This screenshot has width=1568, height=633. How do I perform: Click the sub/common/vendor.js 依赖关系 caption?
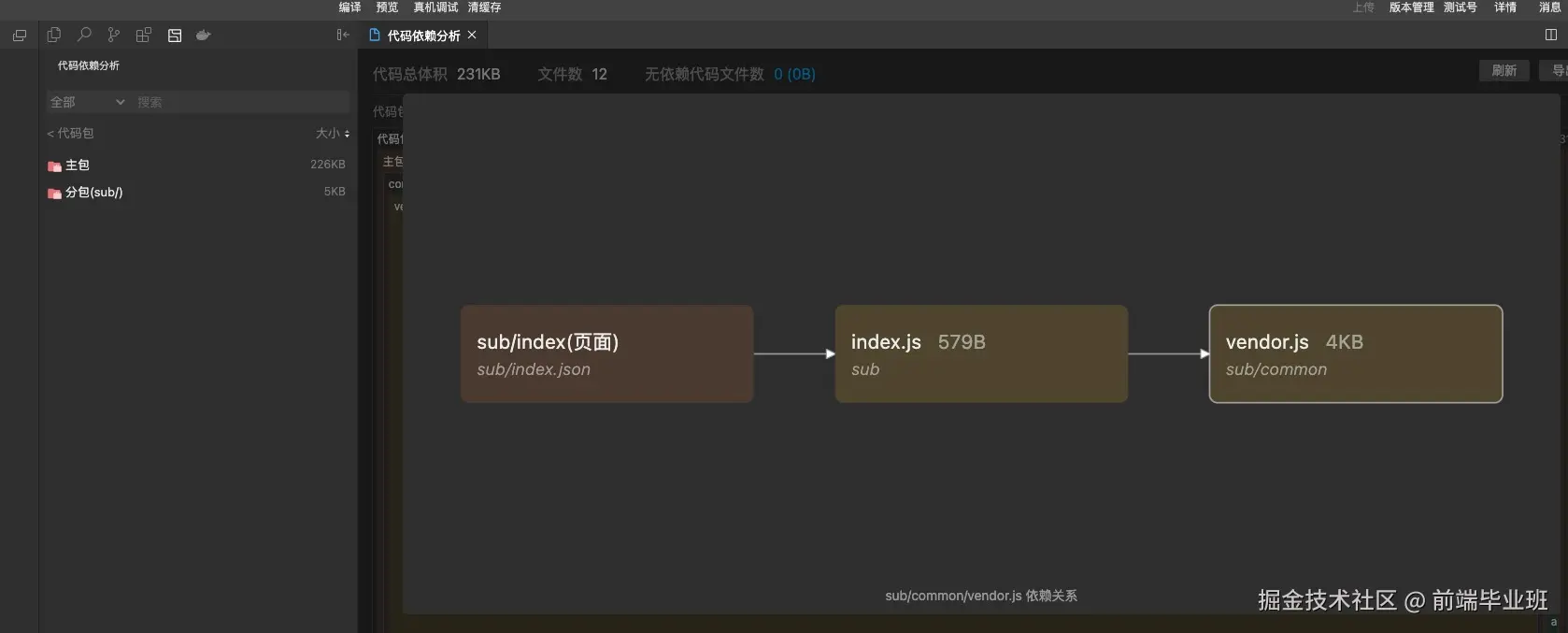[981, 596]
